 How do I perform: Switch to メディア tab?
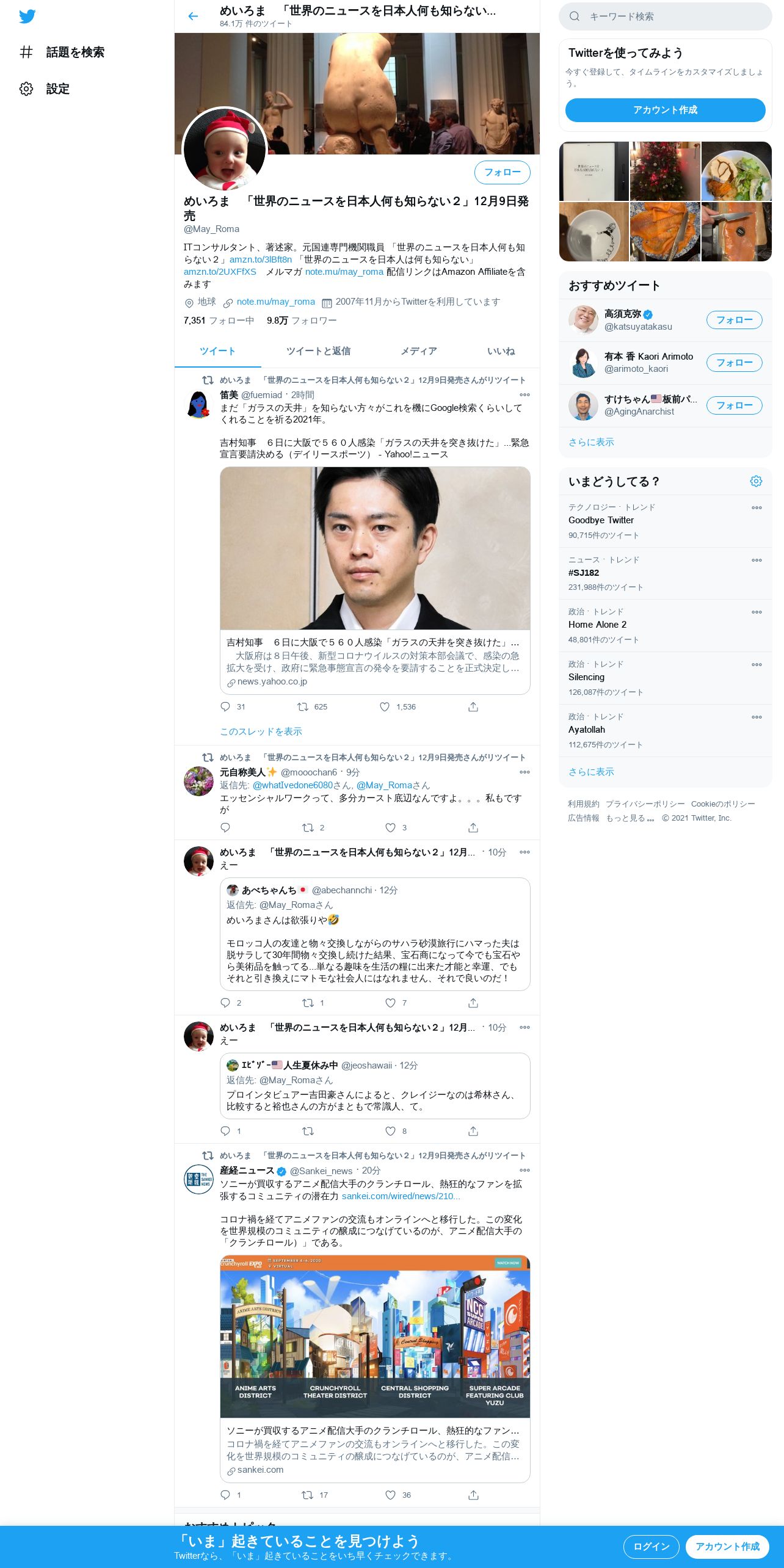point(418,351)
